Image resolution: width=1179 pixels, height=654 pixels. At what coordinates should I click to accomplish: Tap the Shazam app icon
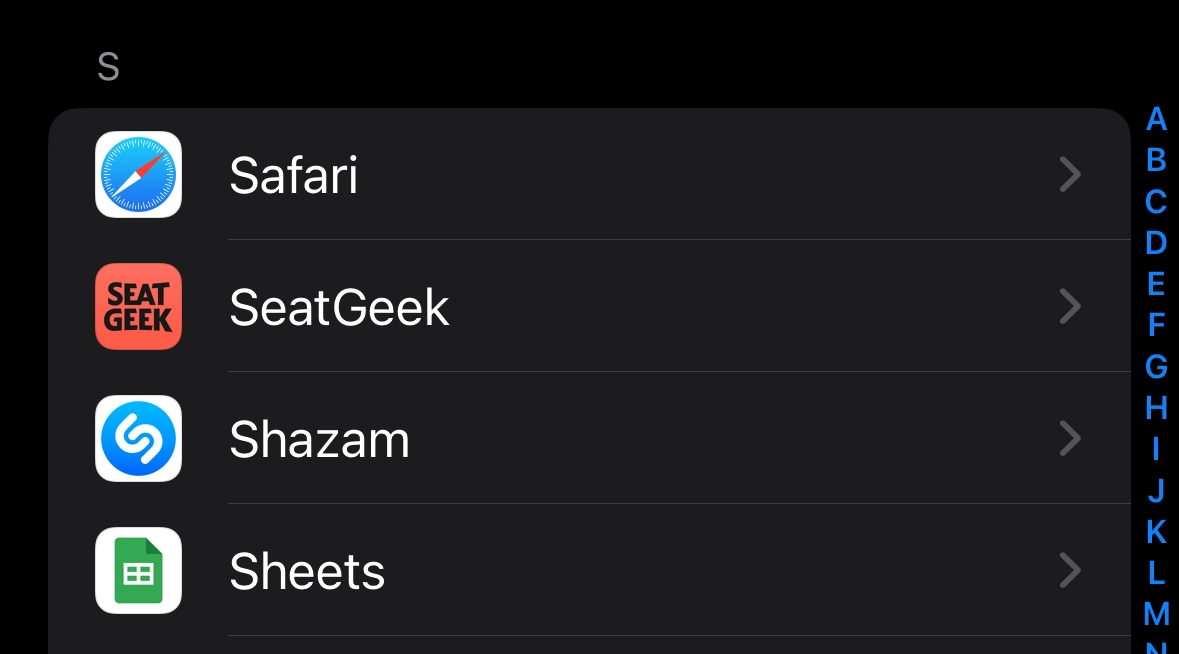tap(138, 439)
